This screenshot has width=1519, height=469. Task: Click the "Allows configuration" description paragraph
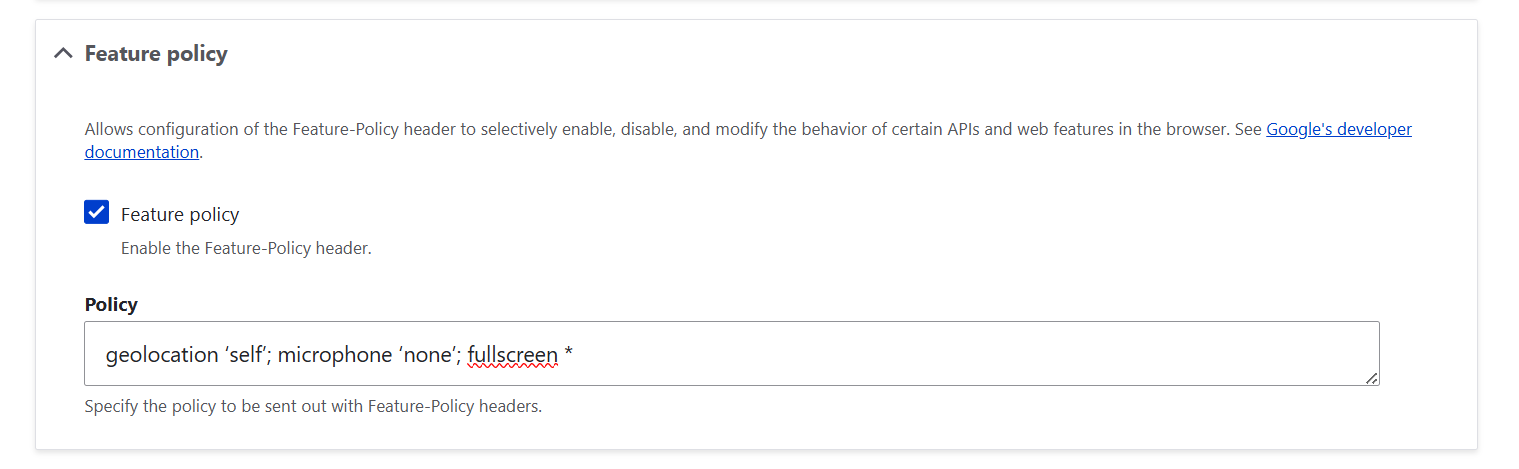coord(600,130)
